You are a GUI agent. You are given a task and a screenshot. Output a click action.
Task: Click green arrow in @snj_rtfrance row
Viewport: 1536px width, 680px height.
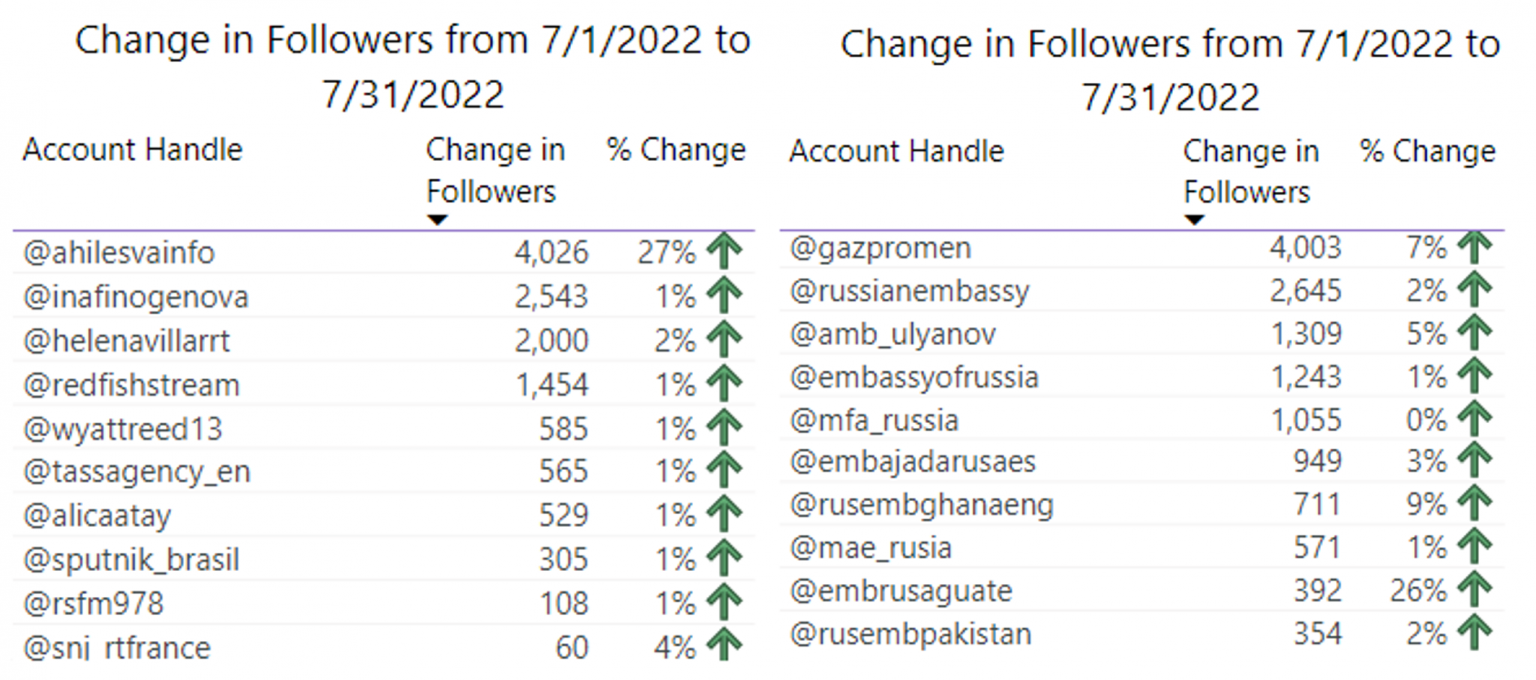pyautogui.click(x=725, y=646)
